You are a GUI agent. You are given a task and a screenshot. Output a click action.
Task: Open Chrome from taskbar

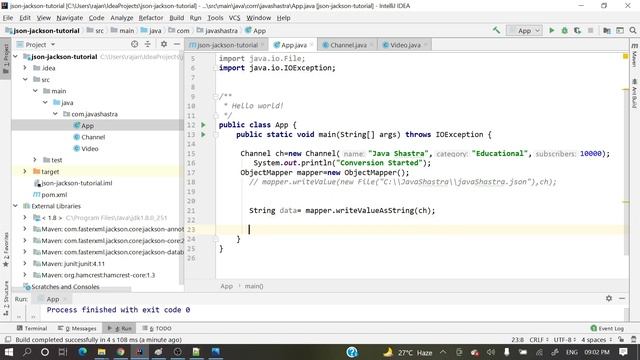(x=120, y=352)
